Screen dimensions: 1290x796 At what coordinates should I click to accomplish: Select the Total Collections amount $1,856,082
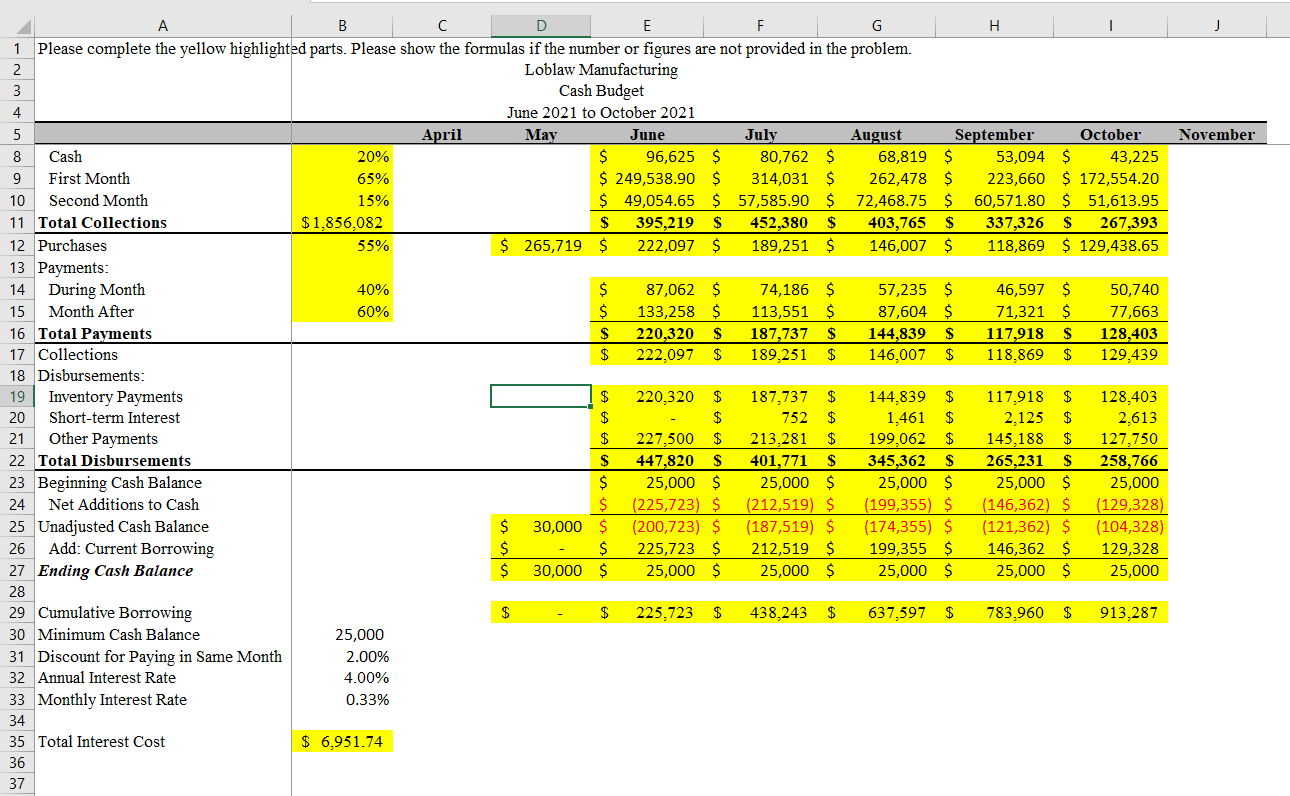coord(342,223)
